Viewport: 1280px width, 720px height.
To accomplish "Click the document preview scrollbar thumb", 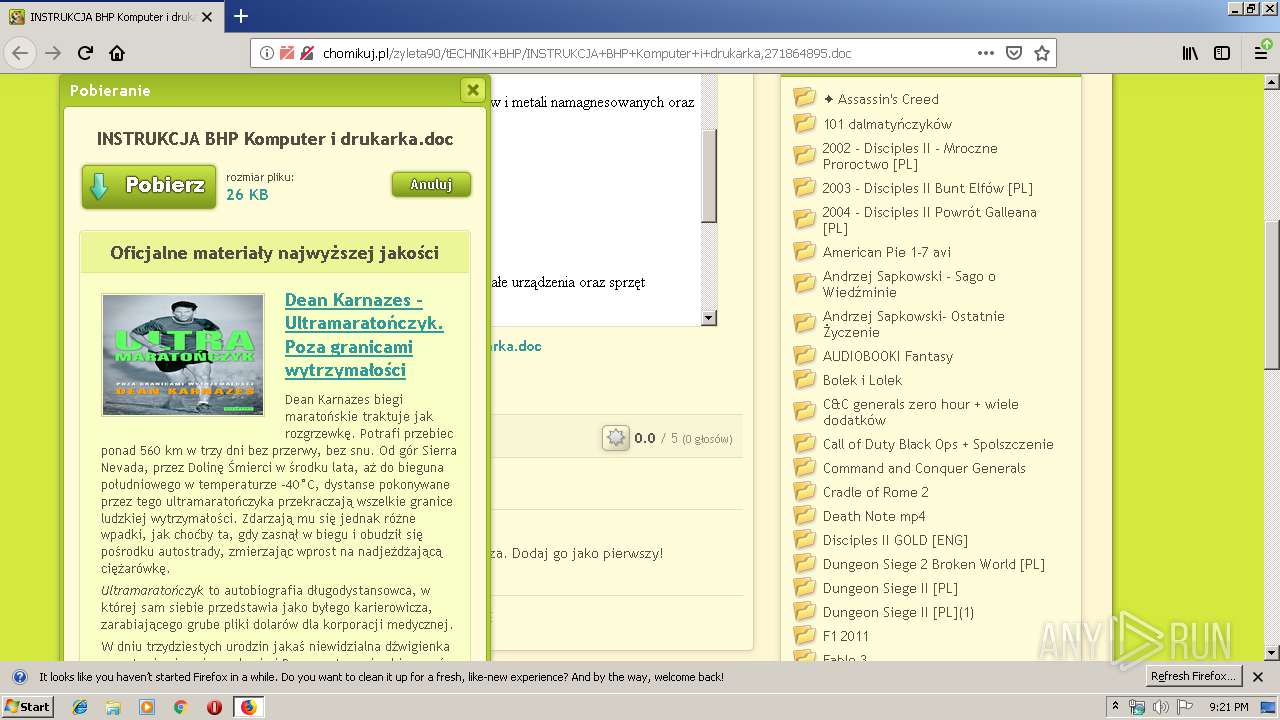I will pos(709,175).
